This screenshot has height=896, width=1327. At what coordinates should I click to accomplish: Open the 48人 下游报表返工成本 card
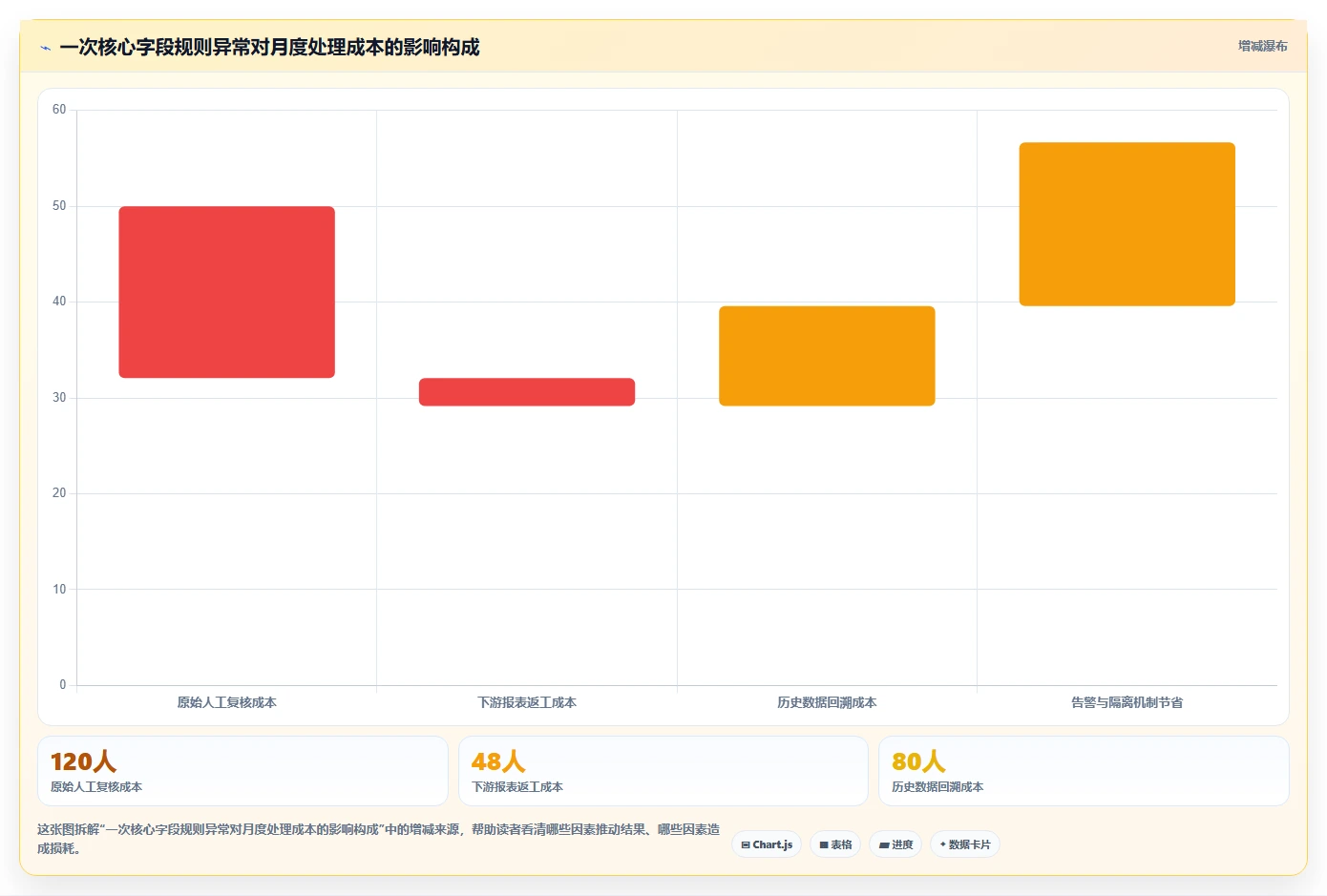click(x=663, y=771)
